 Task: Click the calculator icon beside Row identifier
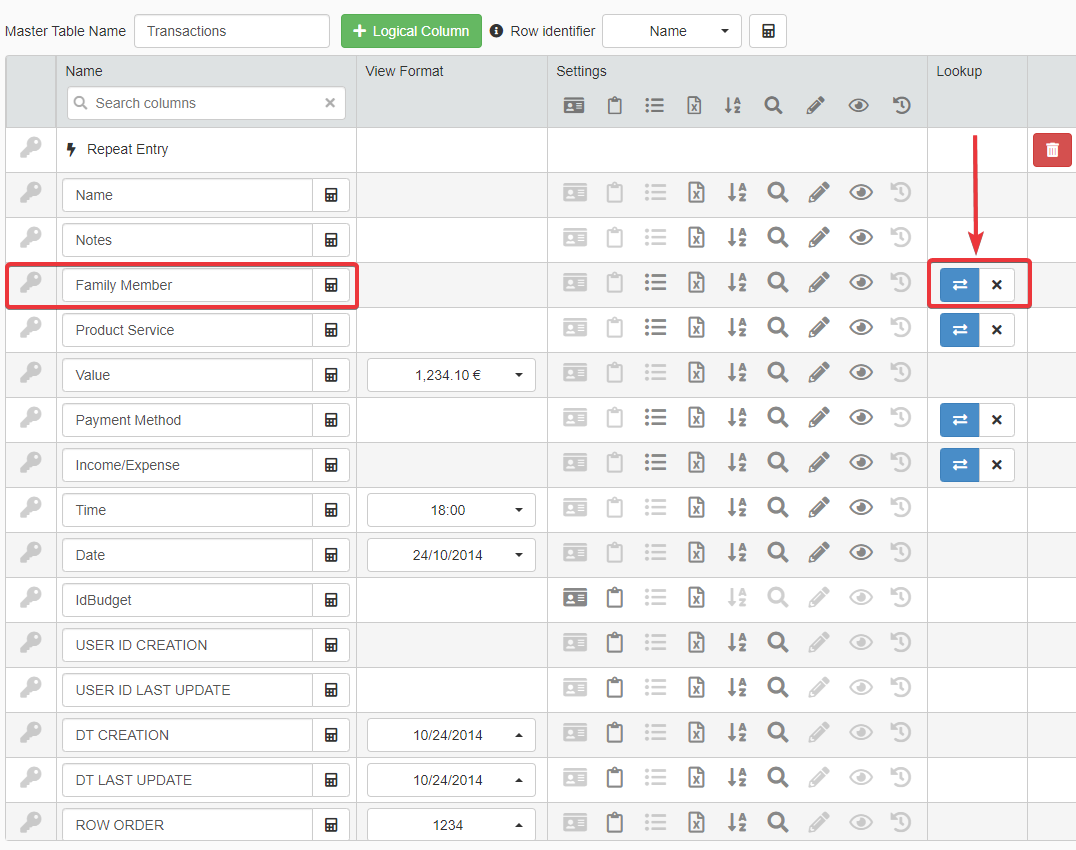pos(768,31)
